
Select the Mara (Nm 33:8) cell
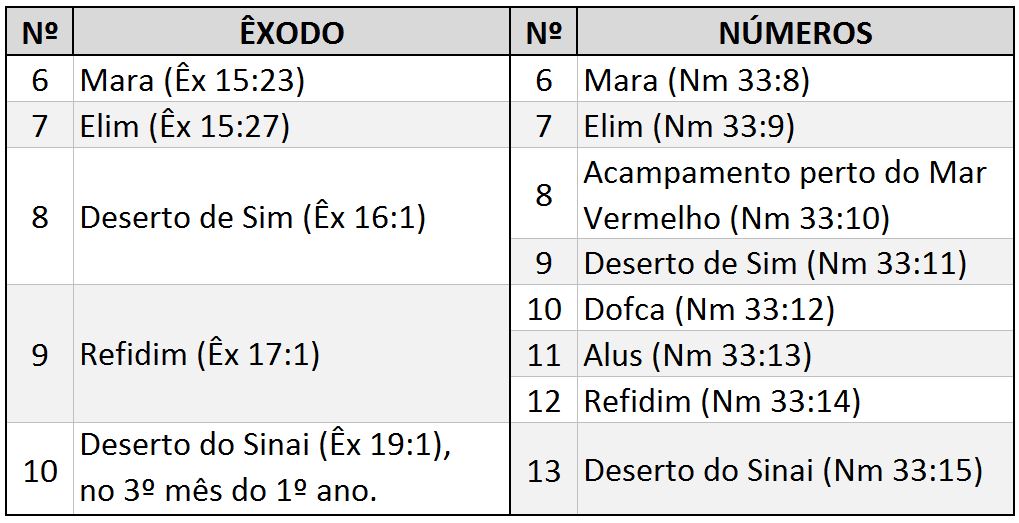(x=697, y=80)
